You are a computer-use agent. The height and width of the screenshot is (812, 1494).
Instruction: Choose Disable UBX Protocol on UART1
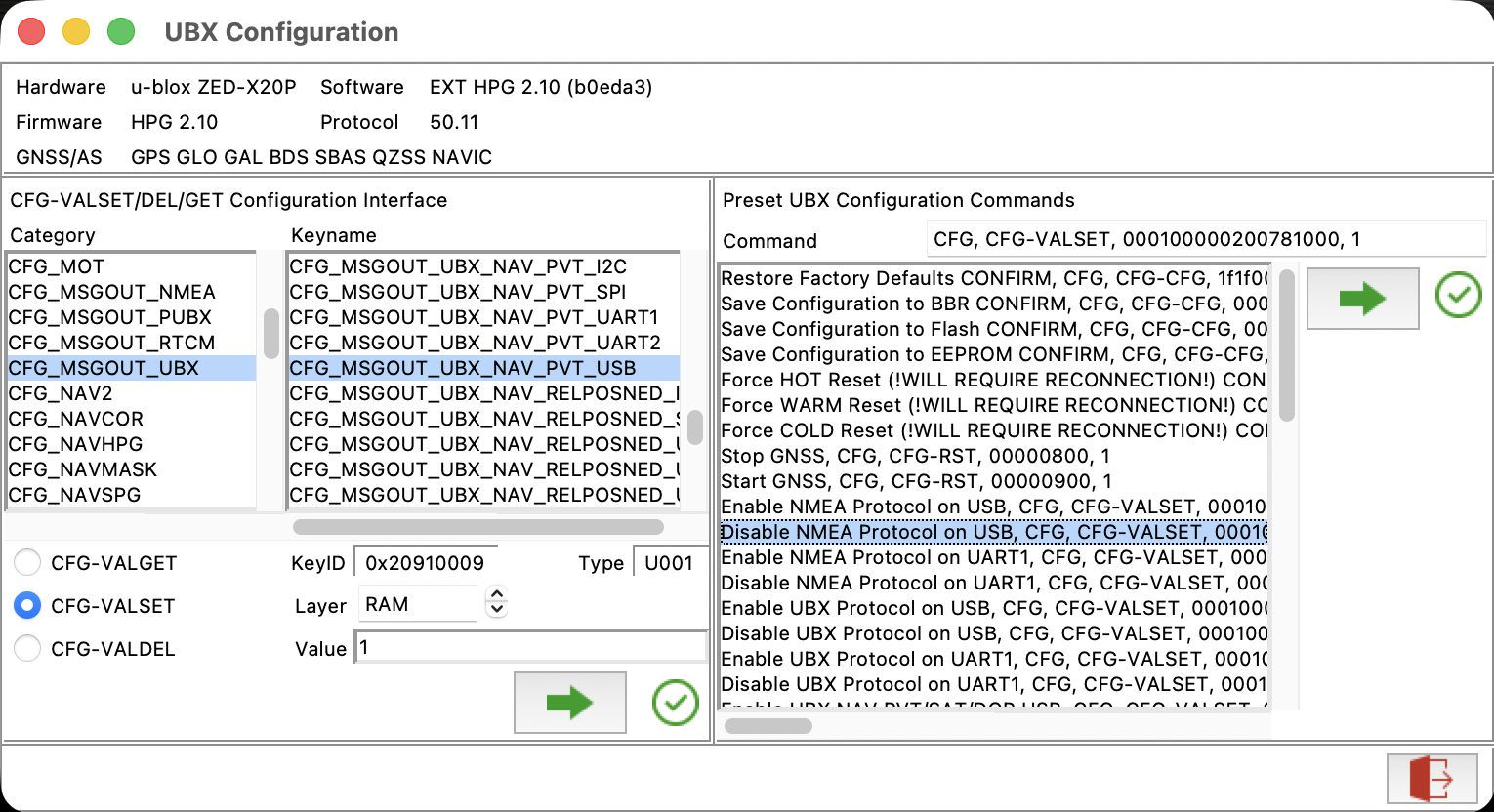coord(994,684)
